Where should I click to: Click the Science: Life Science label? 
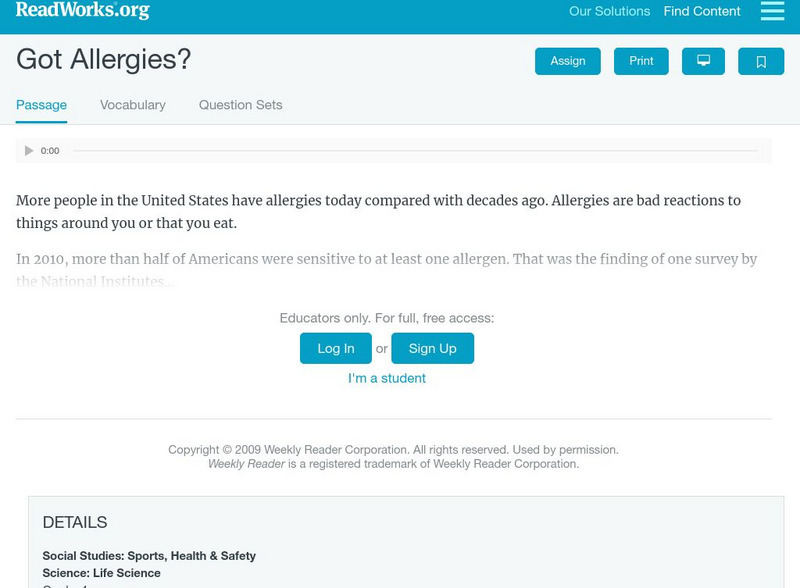point(101,574)
